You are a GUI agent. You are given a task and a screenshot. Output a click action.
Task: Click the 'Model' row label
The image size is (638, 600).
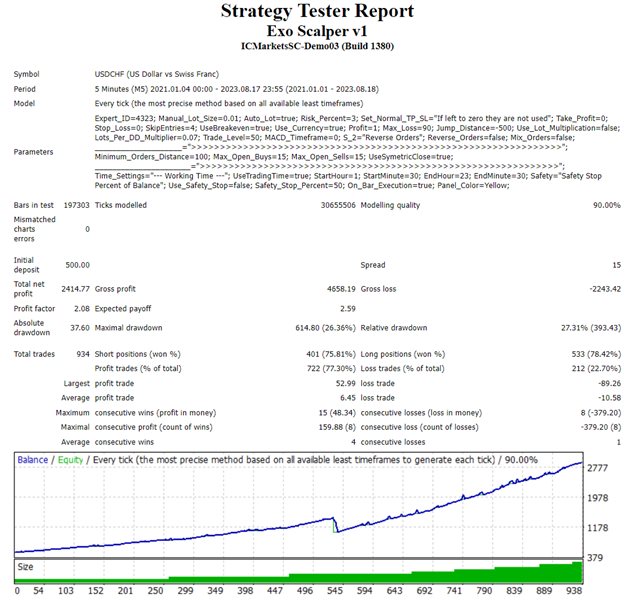click(x=24, y=103)
